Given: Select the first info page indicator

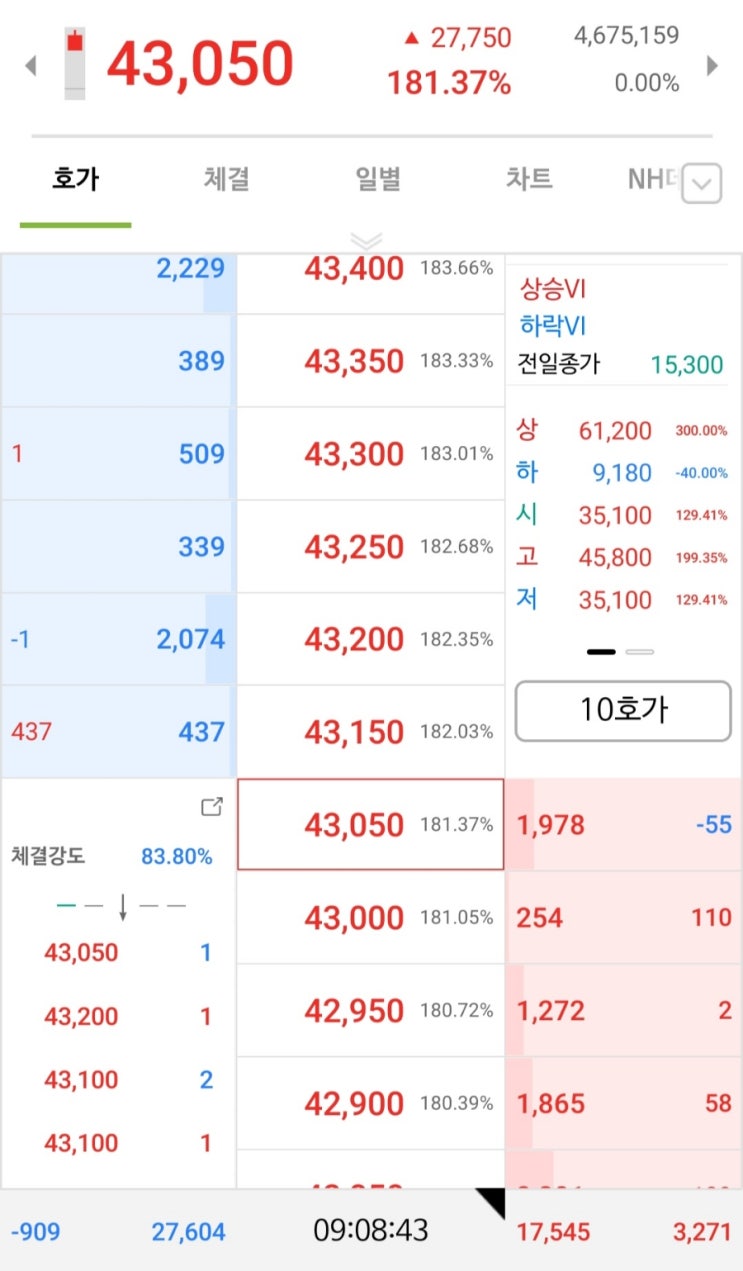Looking at the screenshot, I should [x=601, y=651].
